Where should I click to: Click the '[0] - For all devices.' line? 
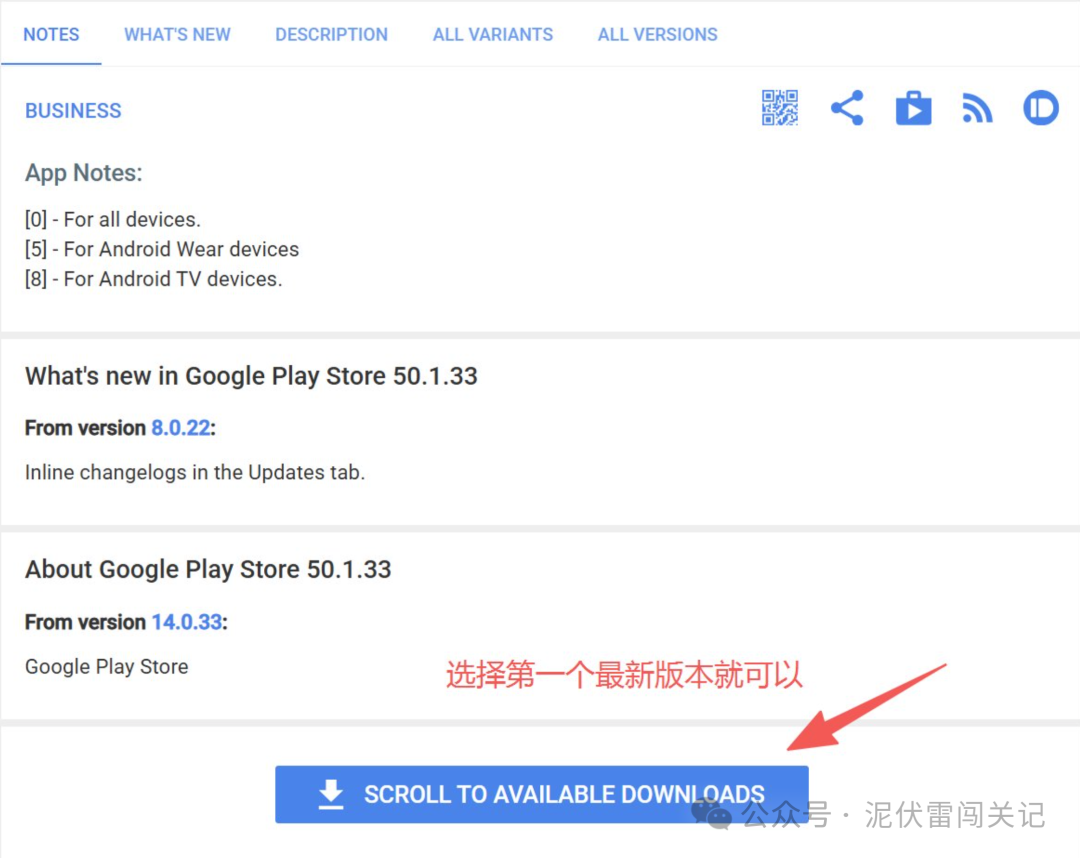(x=112, y=220)
